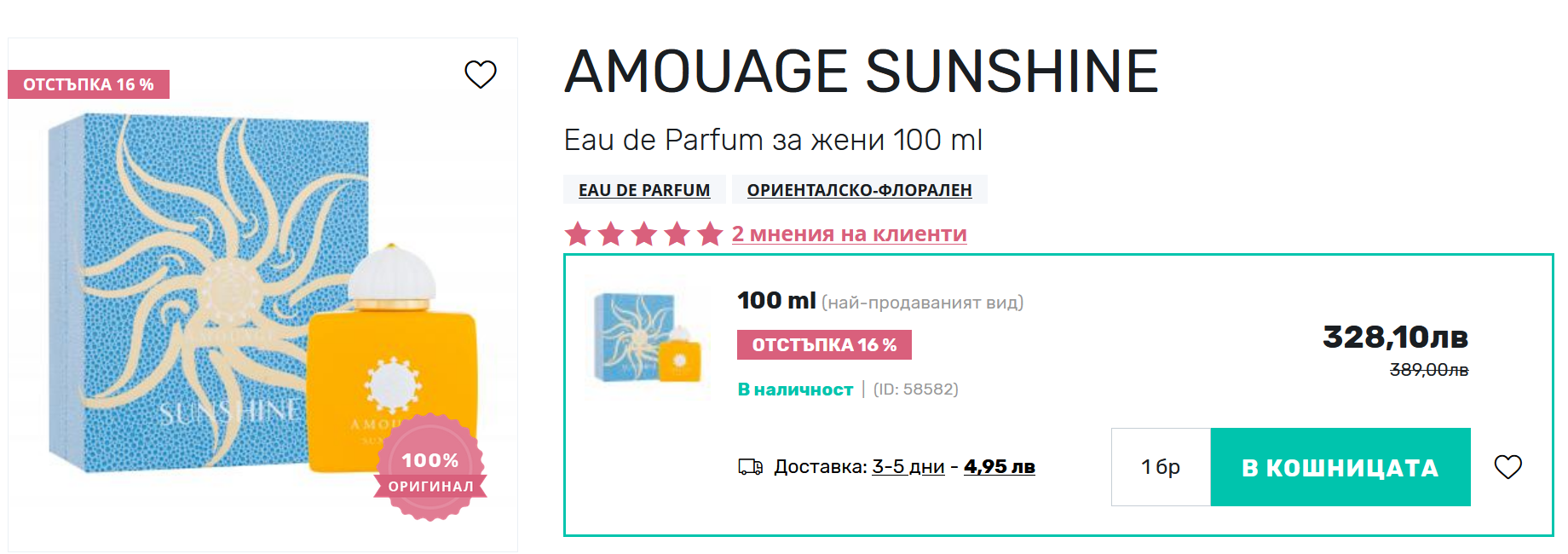Click the 3-5 дни delivery time link
Viewport: 1568px width, 554px height.
pos(908,467)
